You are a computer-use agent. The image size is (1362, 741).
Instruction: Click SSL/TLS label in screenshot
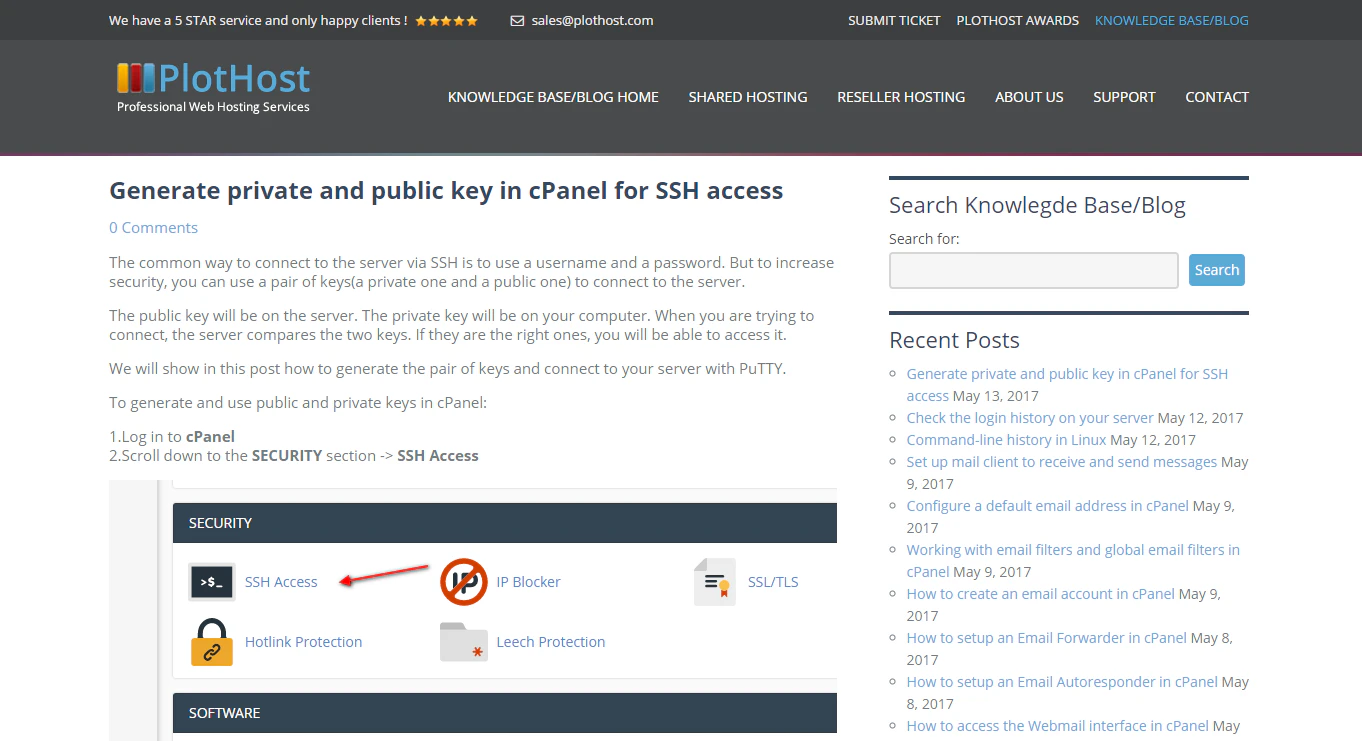773,582
